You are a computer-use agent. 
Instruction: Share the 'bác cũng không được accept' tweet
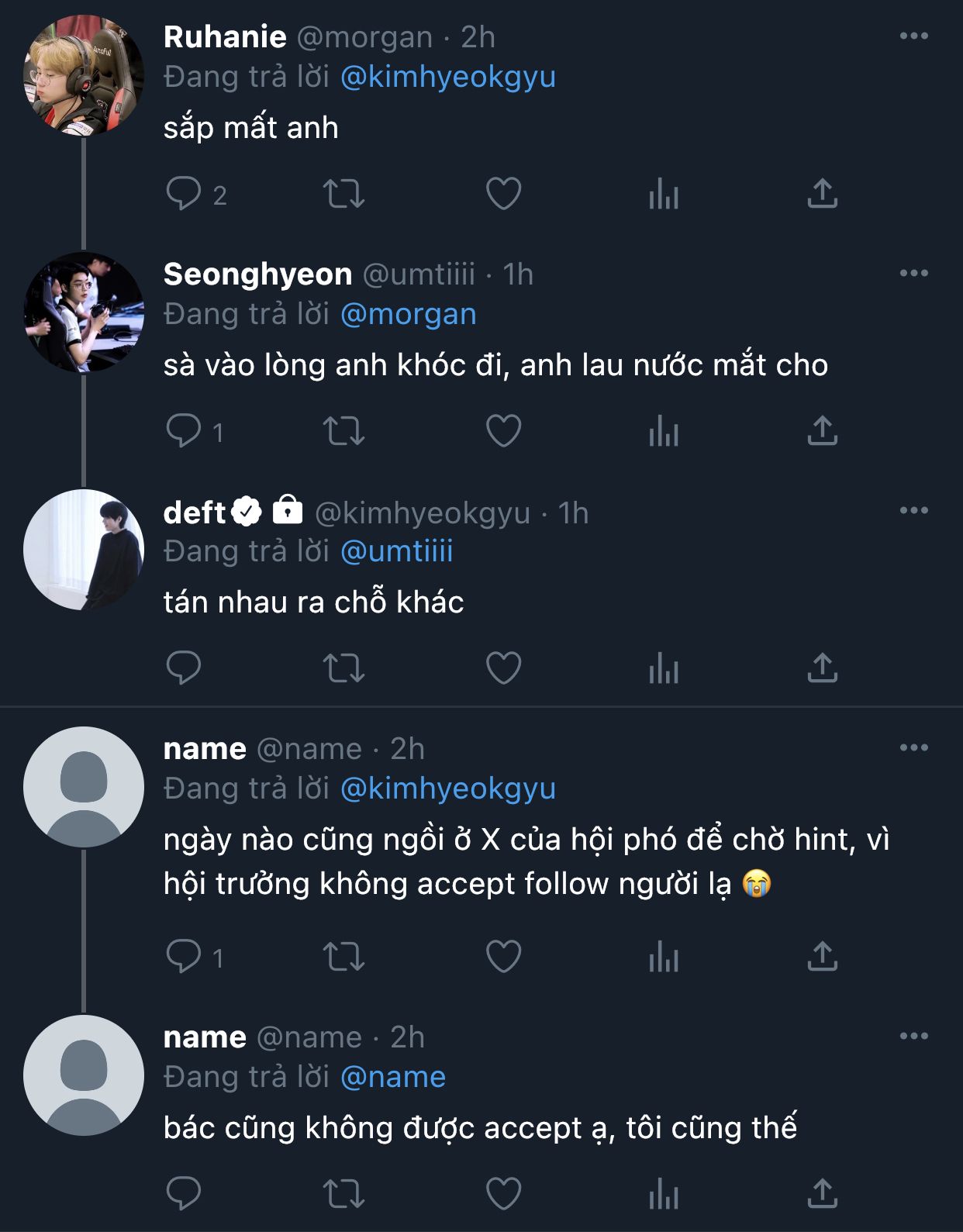pyautogui.click(x=822, y=1194)
